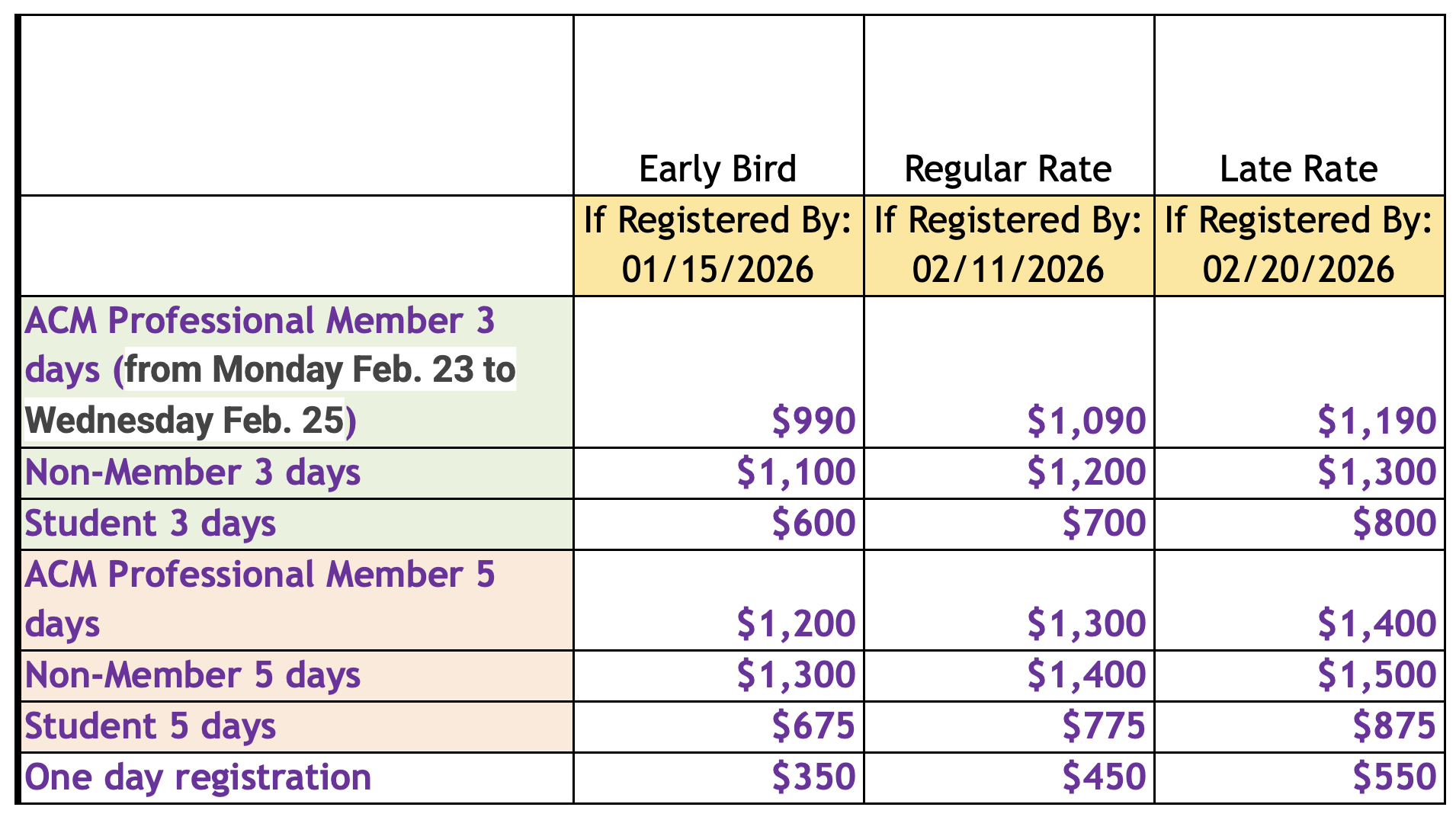1456x820 pixels.
Task: Select the $600 student early bird price
Action: [x=813, y=524]
